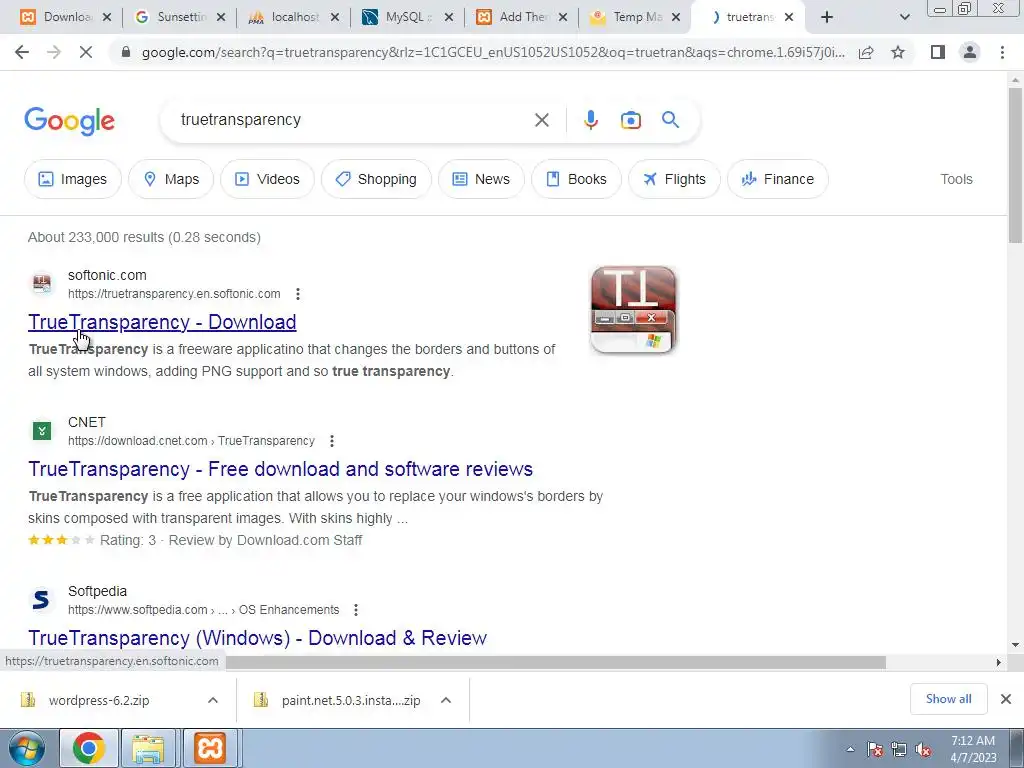Open TrueTransparency - Download link

pyautogui.click(x=162, y=322)
